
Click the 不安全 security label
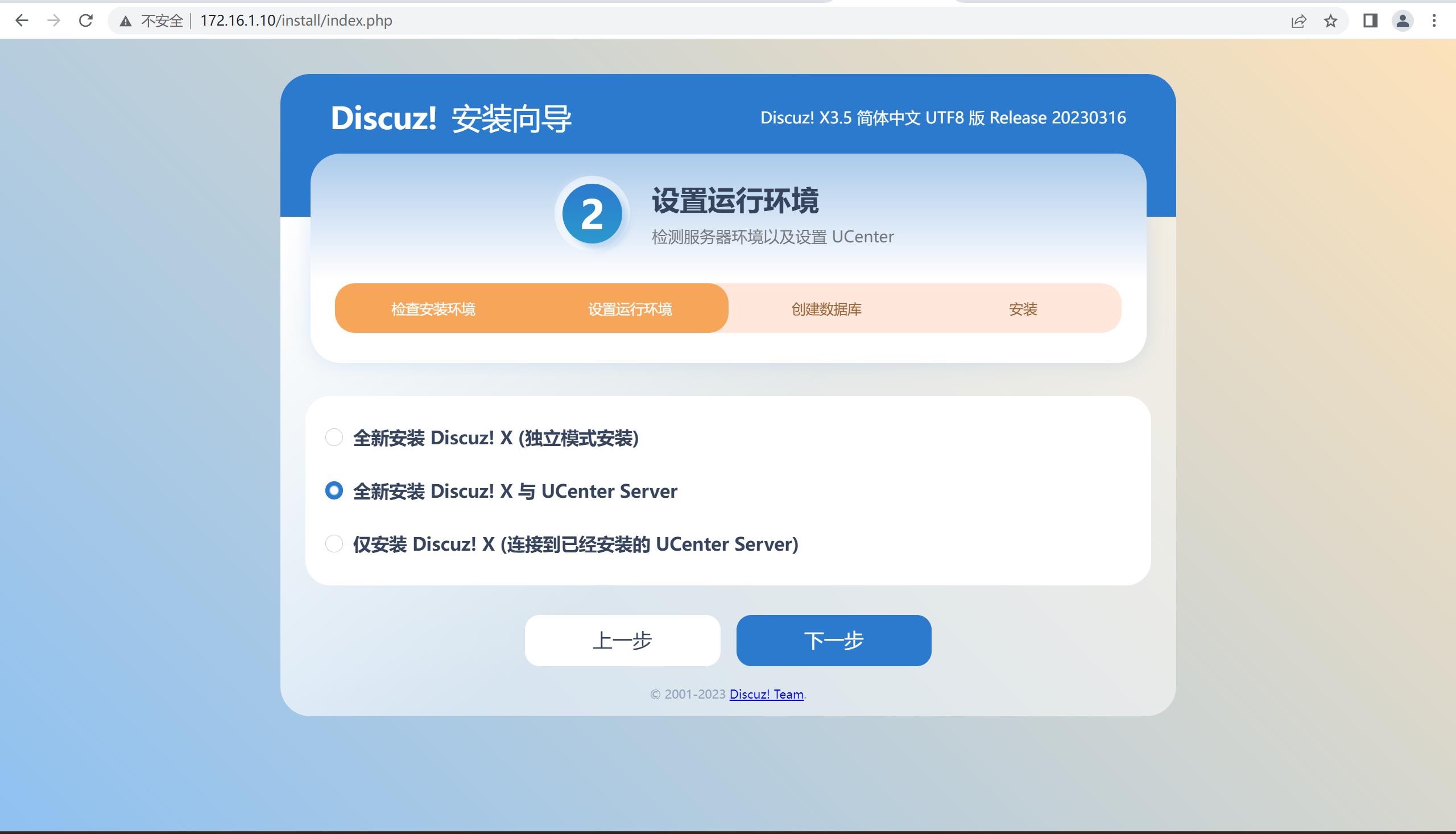tap(162, 21)
